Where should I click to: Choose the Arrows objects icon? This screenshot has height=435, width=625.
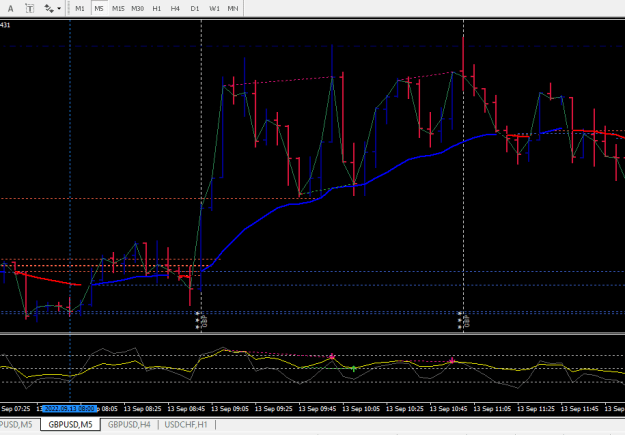coord(49,8)
